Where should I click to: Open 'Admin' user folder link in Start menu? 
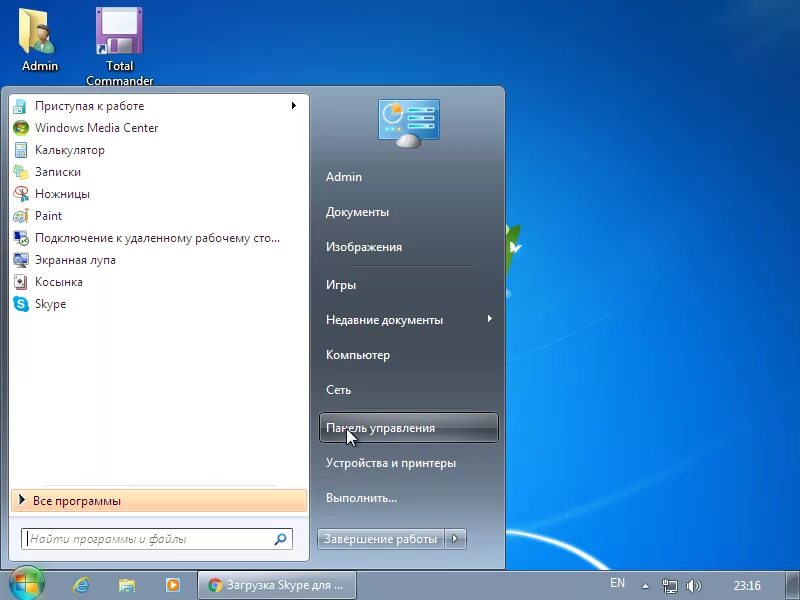pyautogui.click(x=344, y=177)
